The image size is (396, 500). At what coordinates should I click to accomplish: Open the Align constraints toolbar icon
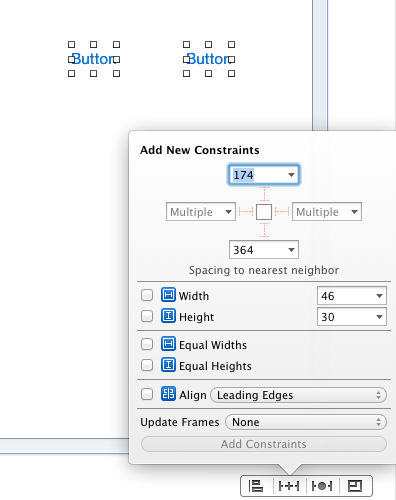(256, 486)
